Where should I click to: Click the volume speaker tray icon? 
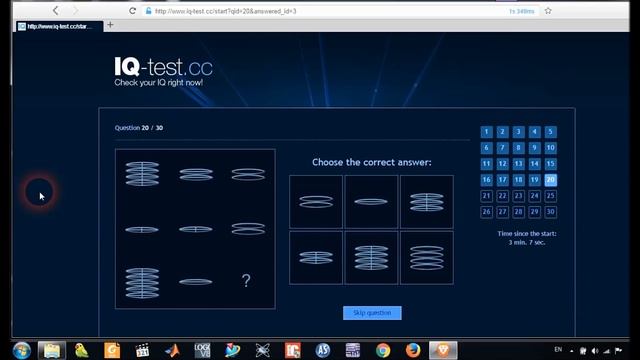click(595, 351)
